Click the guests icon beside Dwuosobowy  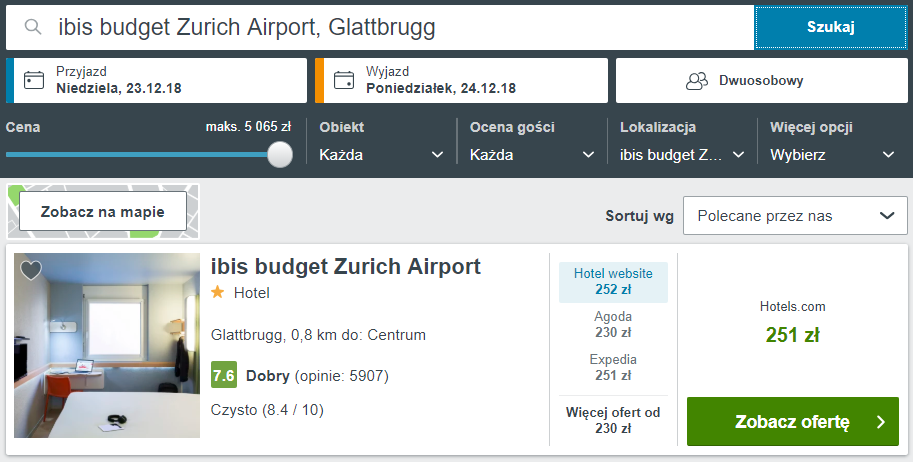click(x=697, y=81)
